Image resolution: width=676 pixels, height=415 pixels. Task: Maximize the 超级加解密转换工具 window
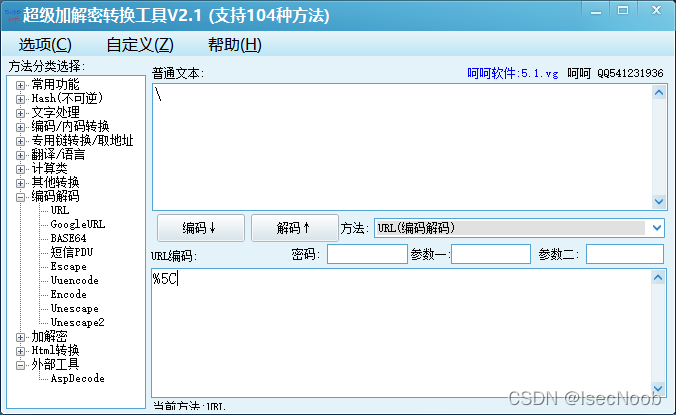pos(623,11)
